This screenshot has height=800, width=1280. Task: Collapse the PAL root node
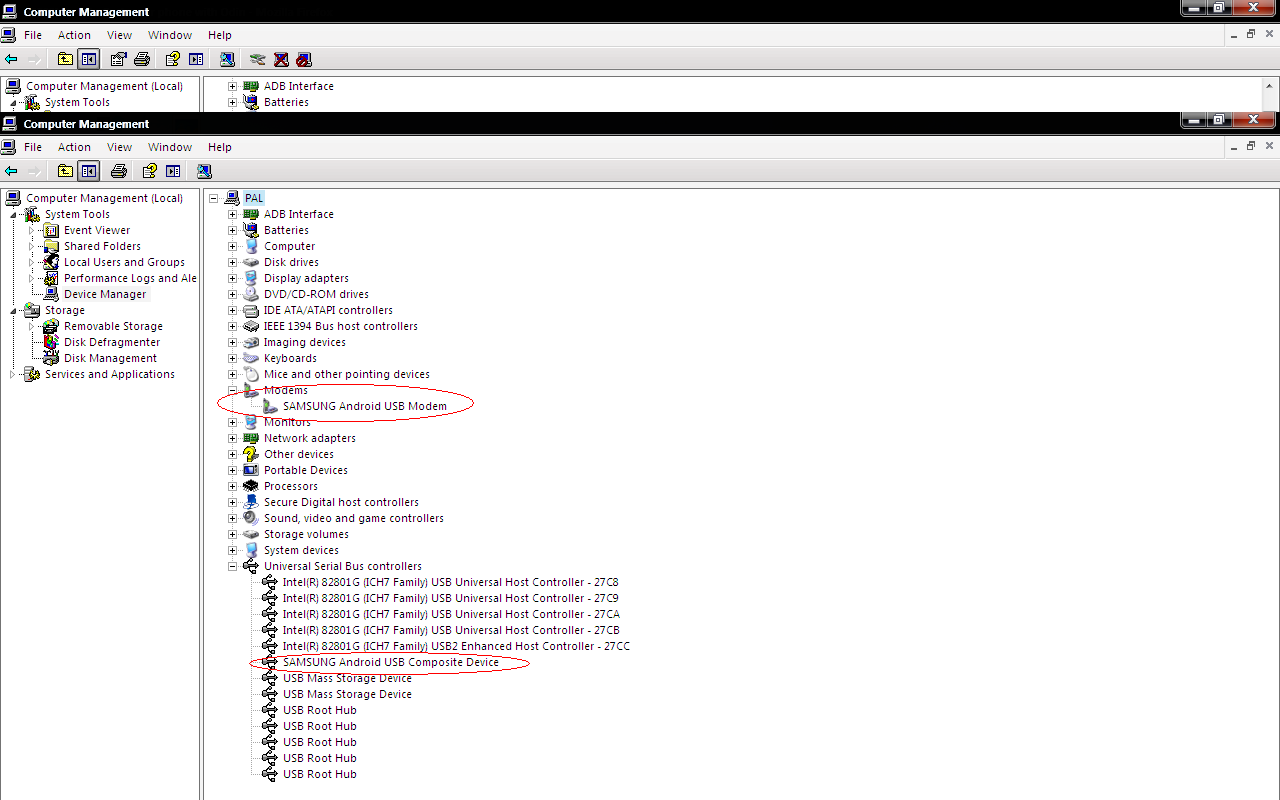point(214,198)
